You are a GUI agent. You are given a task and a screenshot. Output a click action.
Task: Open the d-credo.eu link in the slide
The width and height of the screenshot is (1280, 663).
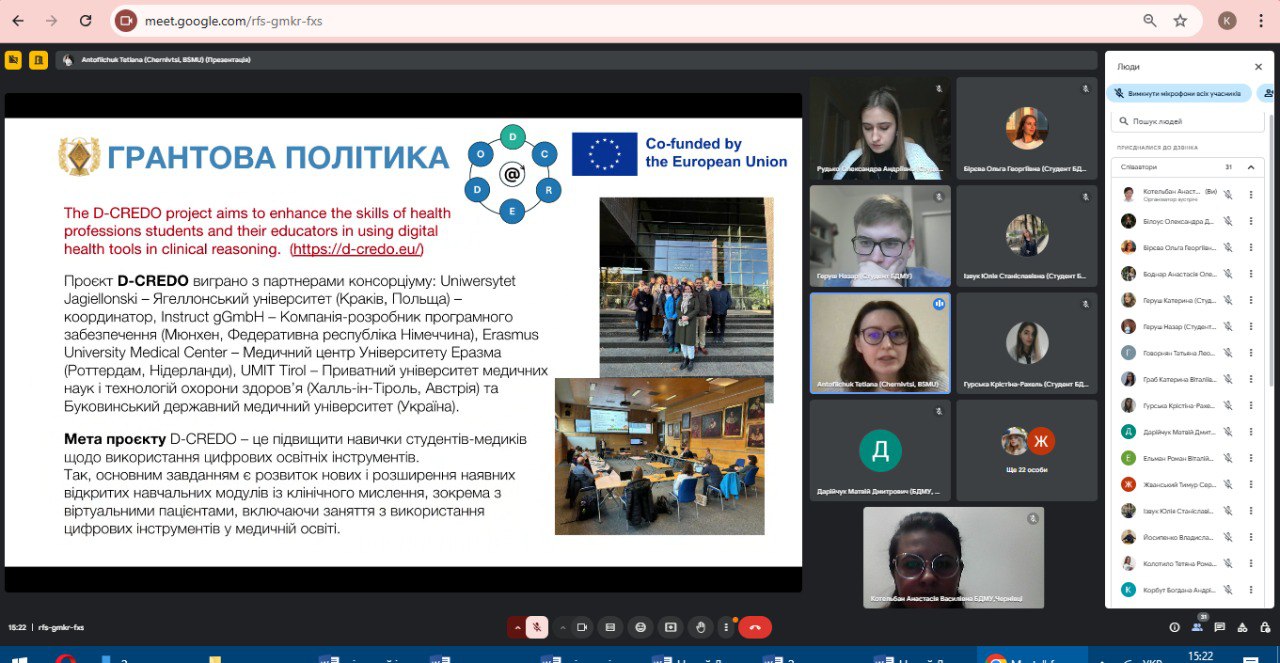point(356,249)
